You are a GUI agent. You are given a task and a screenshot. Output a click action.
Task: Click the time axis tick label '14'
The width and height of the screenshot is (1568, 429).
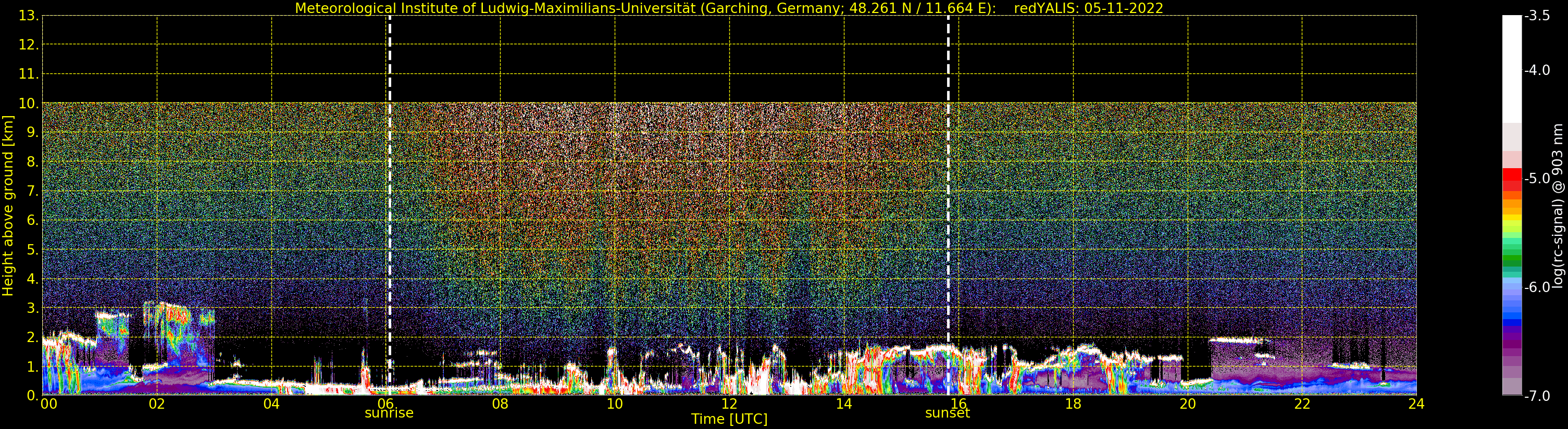coord(844,404)
